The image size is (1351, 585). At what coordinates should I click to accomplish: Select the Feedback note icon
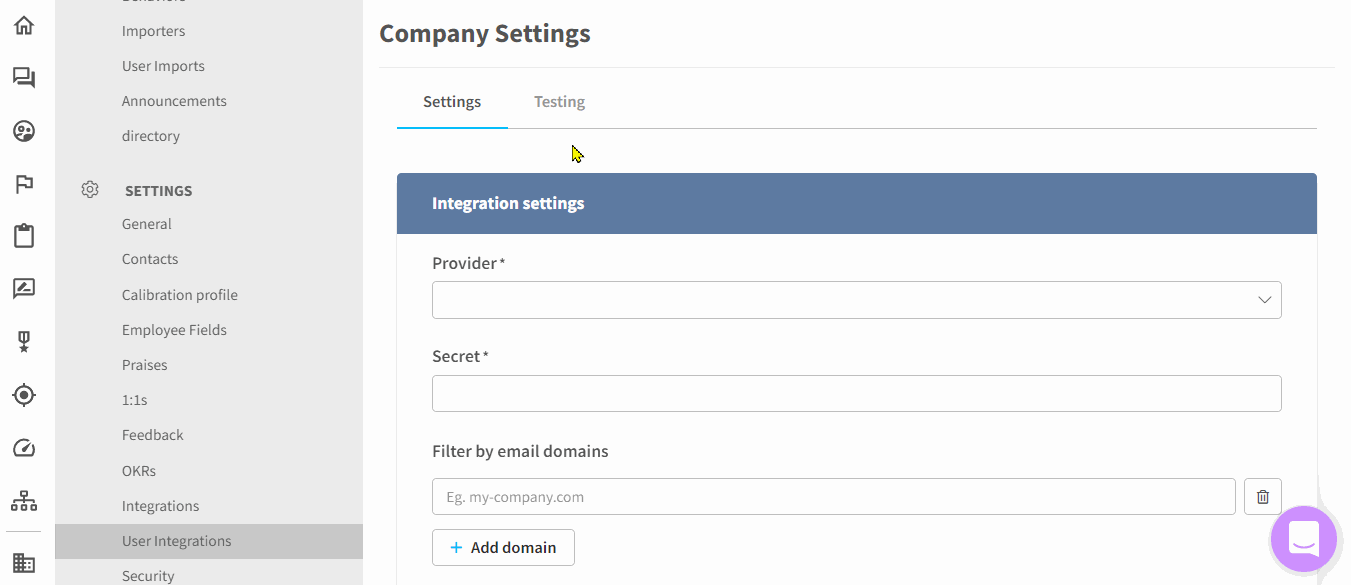point(23,288)
